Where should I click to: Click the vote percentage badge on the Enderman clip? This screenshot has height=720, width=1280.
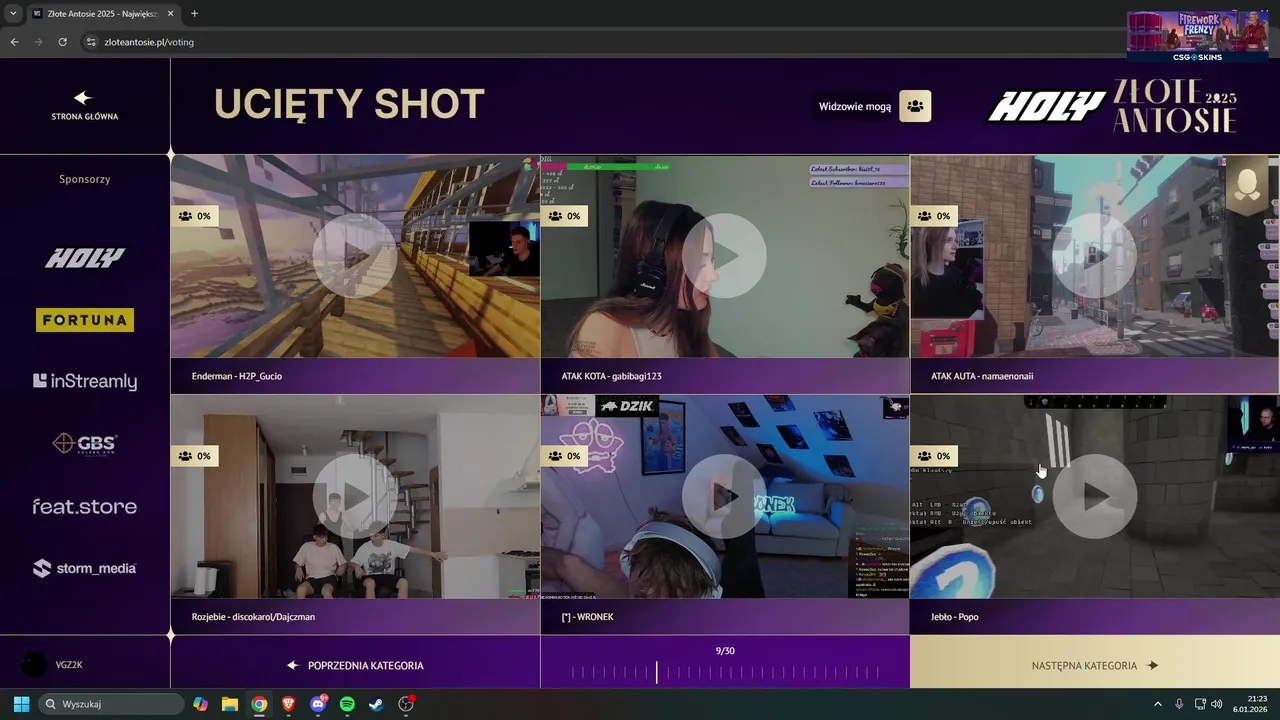click(x=194, y=216)
